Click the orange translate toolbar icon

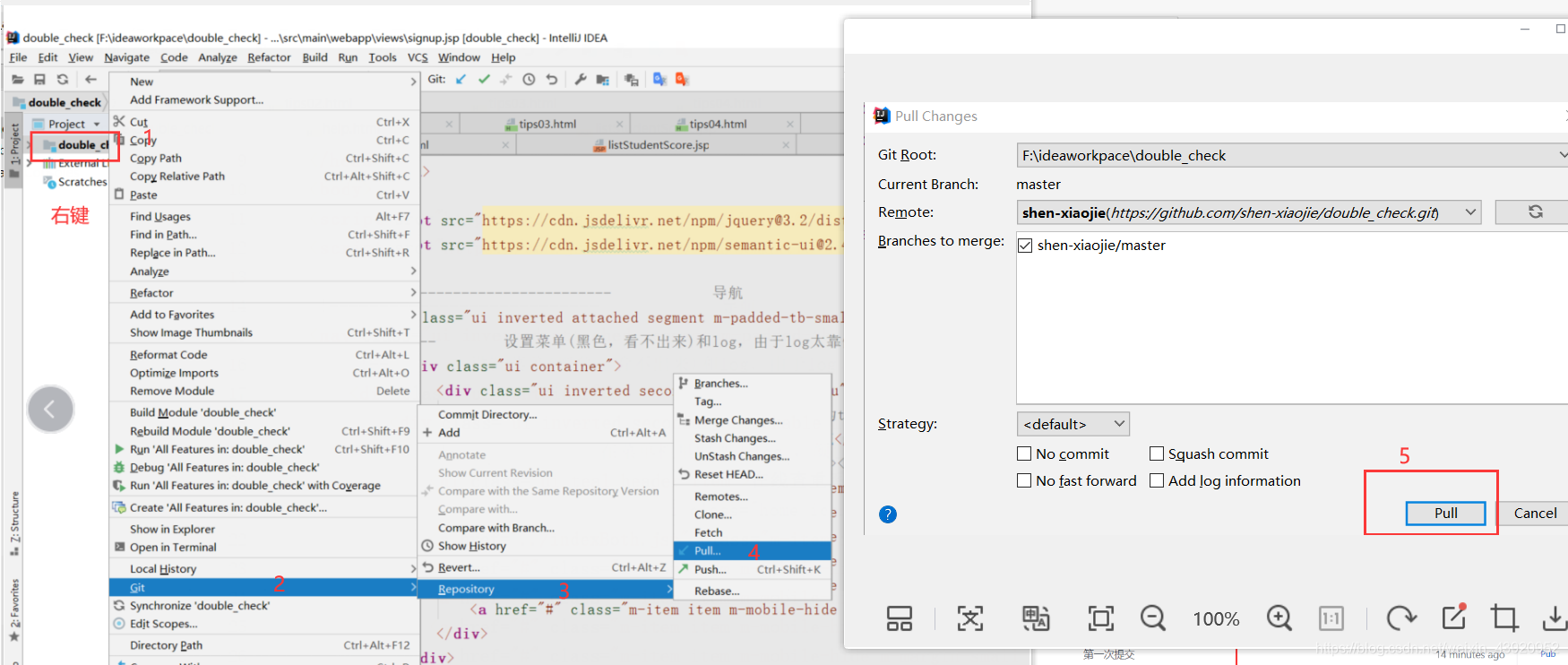(x=682, y=80)
